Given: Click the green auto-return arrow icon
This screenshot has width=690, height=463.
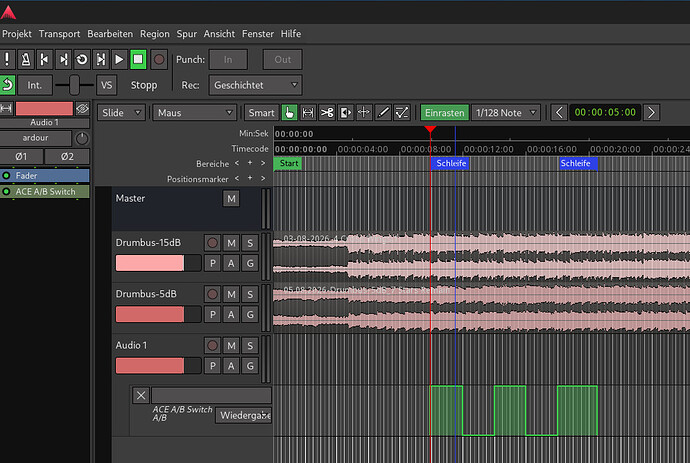Looking at the screenshot, I should pos(7,85).
